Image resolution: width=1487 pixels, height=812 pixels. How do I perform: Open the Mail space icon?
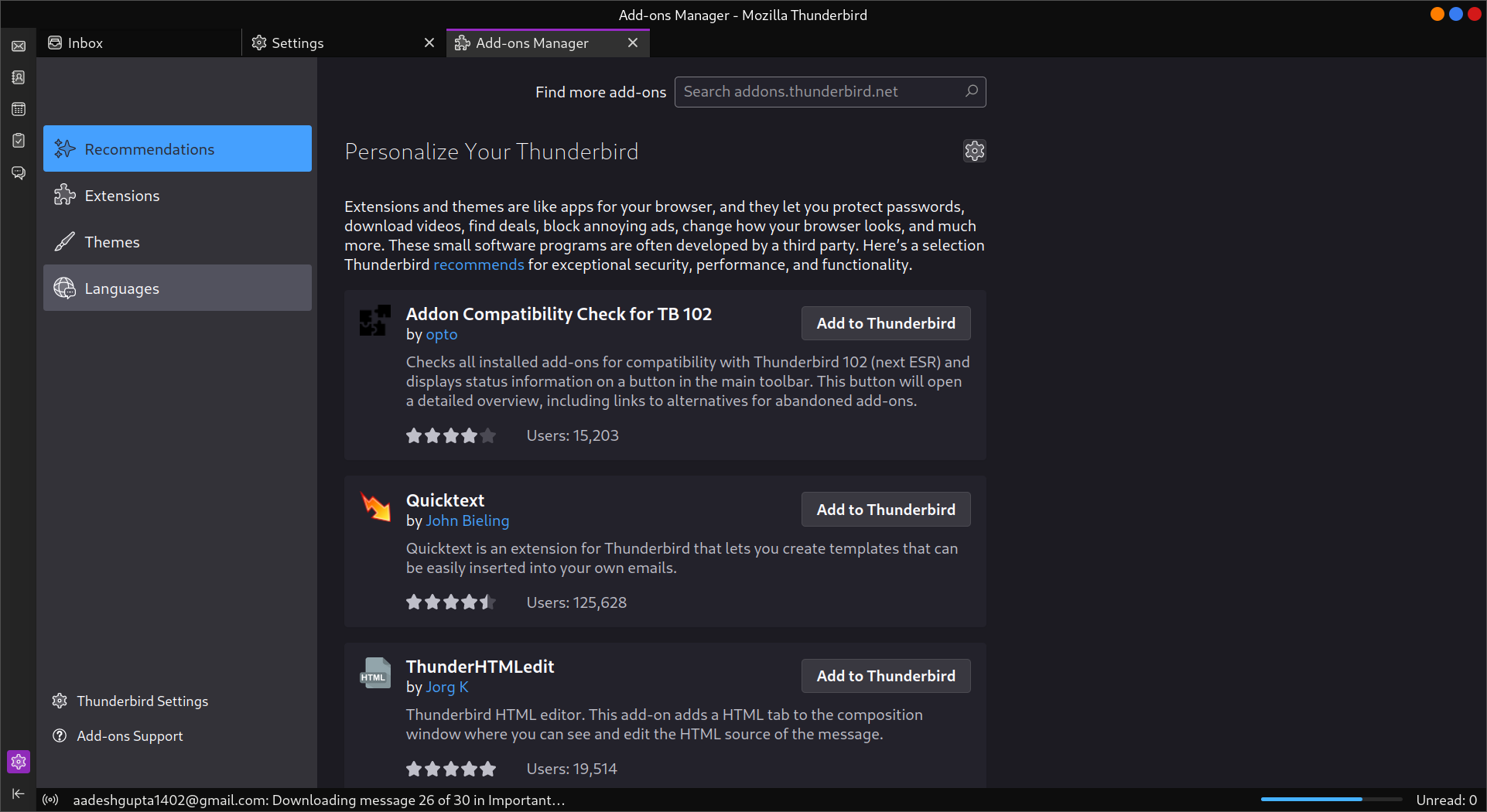[19, 46]
